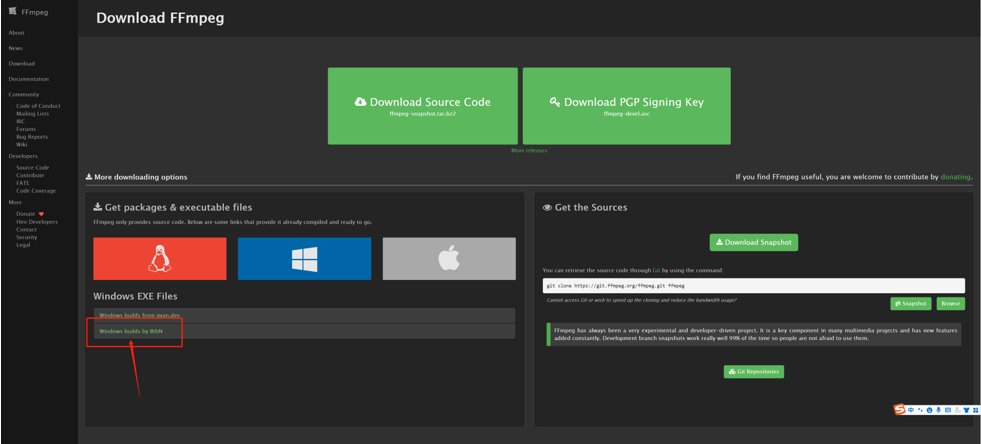Open Code of Conduct sidebar link
This screenshot has height=444, width=981.
38,106
